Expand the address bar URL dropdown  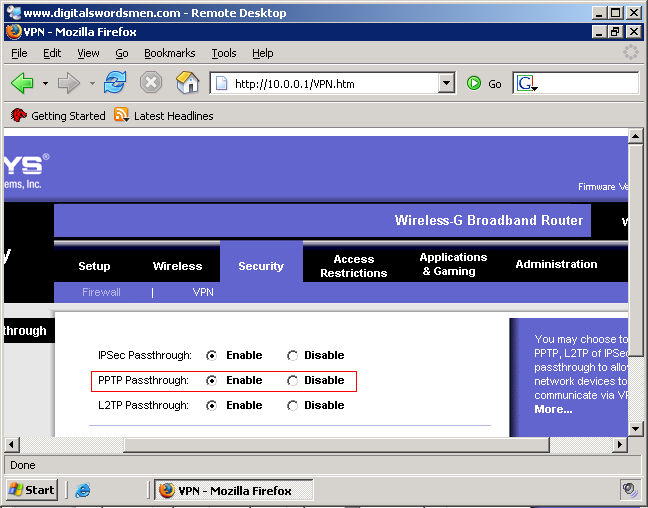(446, 83)
